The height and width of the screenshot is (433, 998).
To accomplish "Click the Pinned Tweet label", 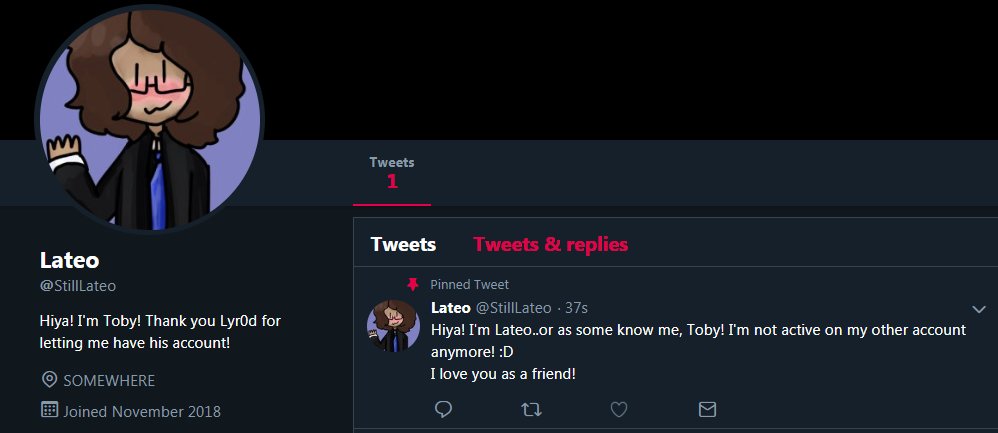I will (x=470, y=285).
